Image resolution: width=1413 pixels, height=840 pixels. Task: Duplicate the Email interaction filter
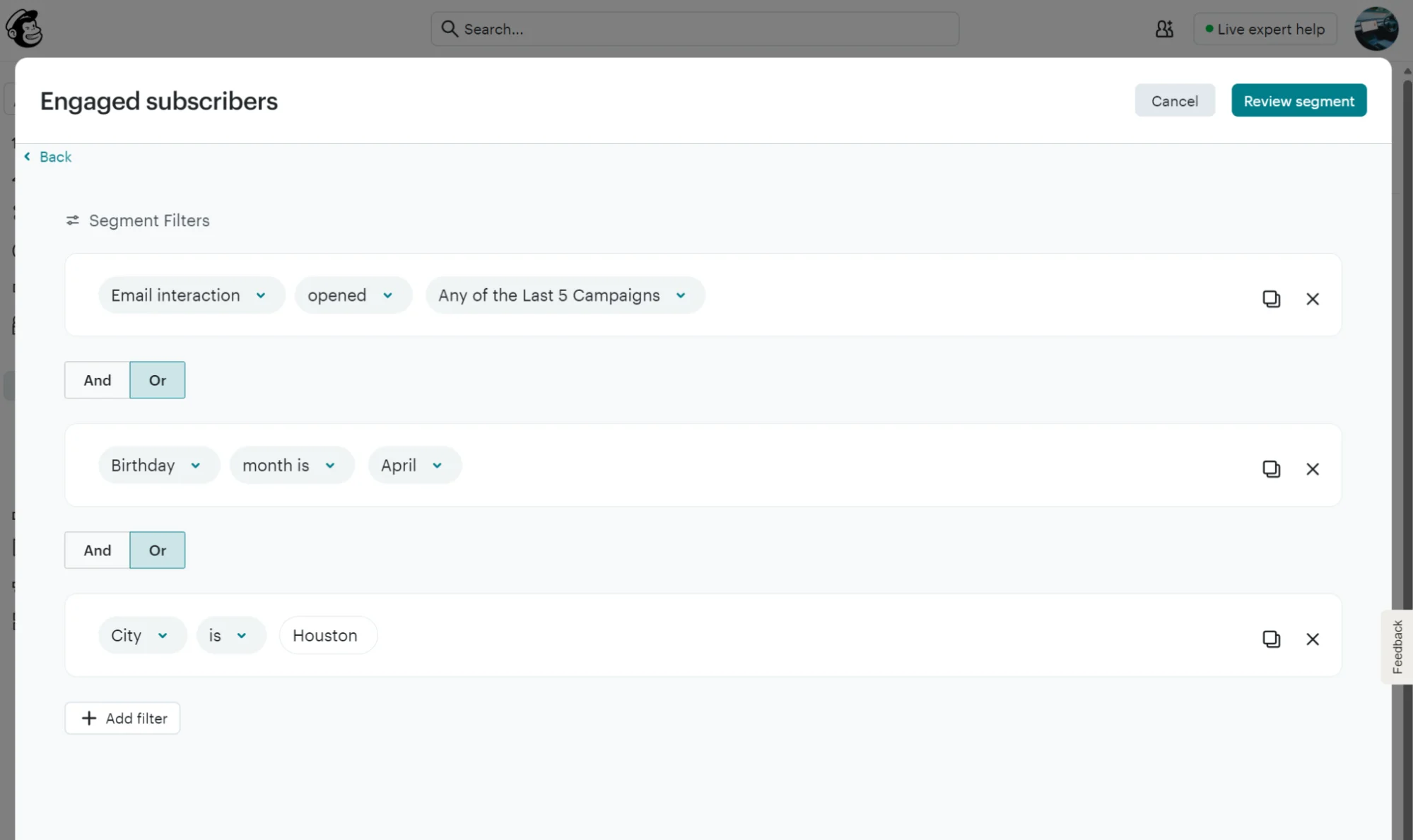(x=1271, y=299)
